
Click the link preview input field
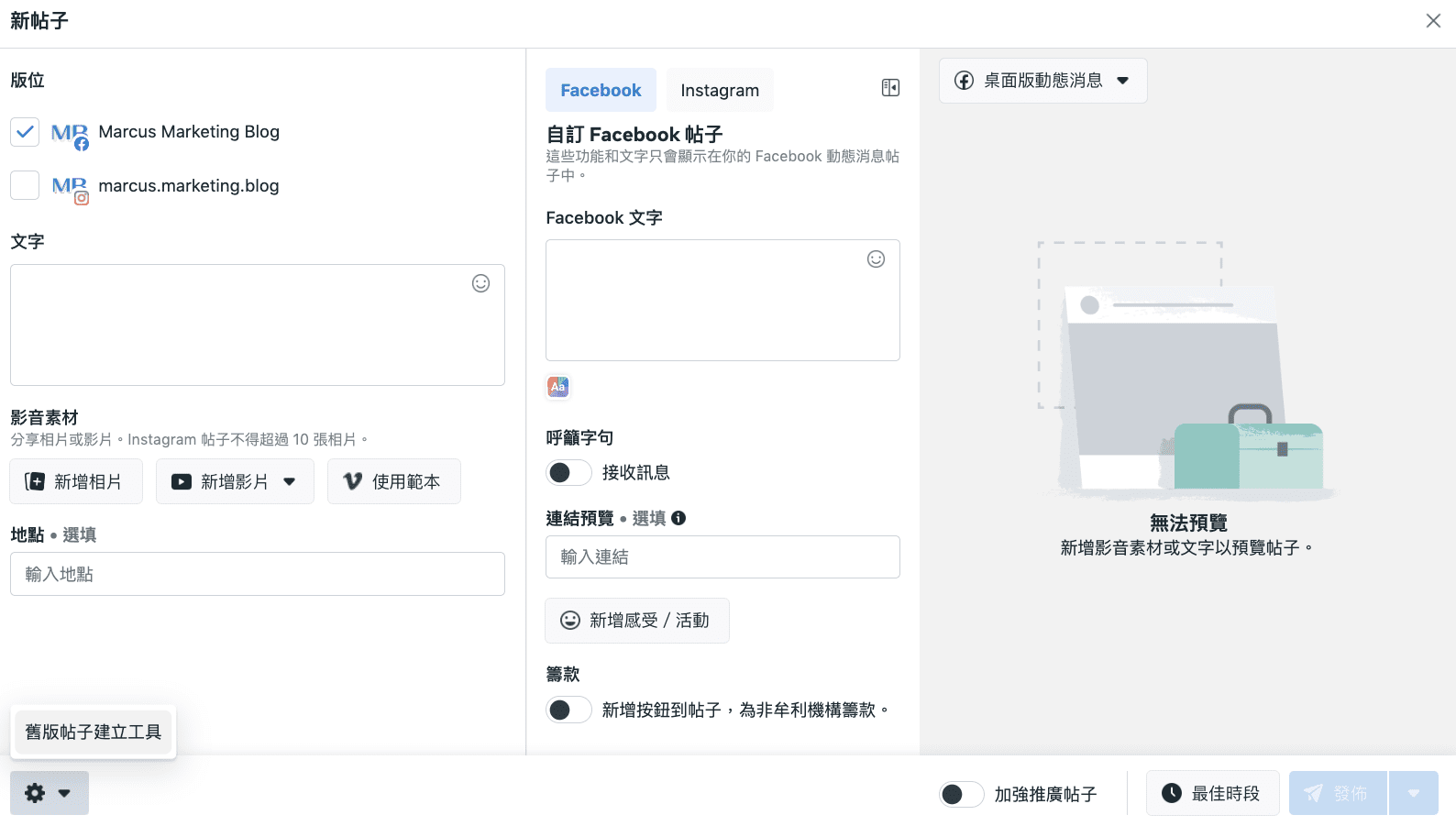coord(722,557)
